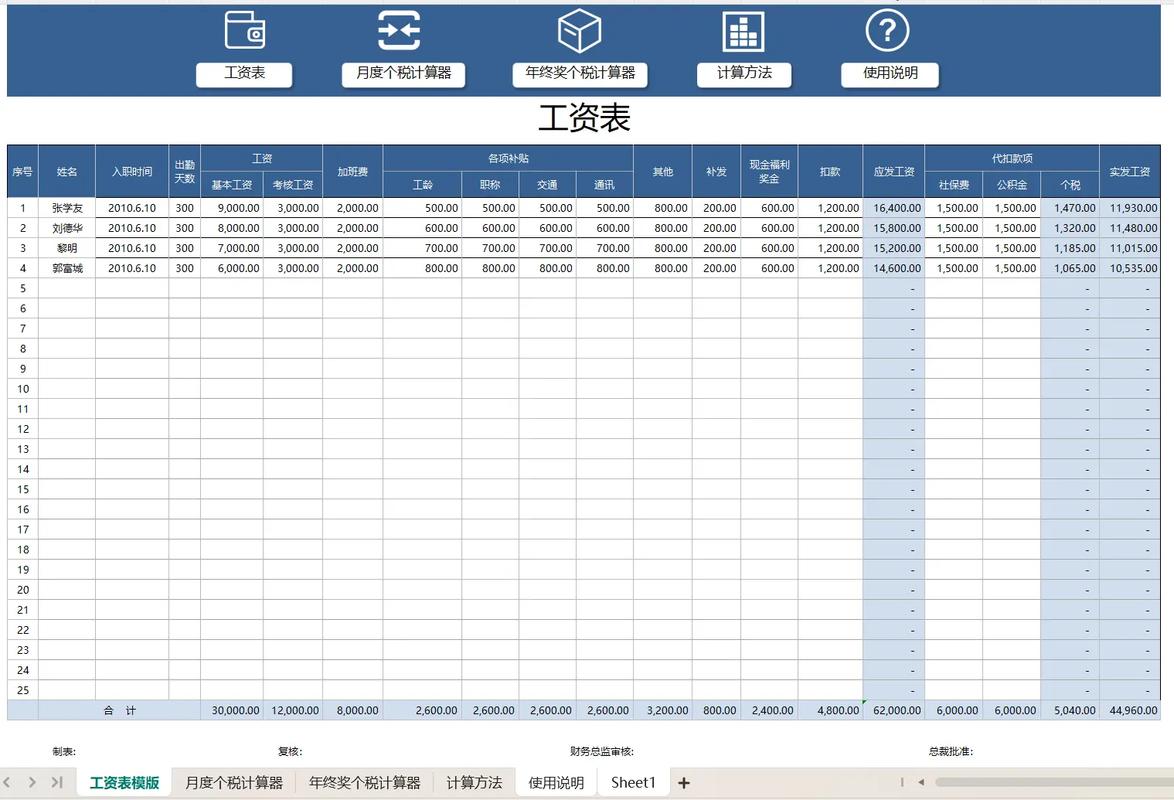The image size is (1174, 800).
Task: Switch to the 使用说明 sheet tab
Action: point(556,783)
